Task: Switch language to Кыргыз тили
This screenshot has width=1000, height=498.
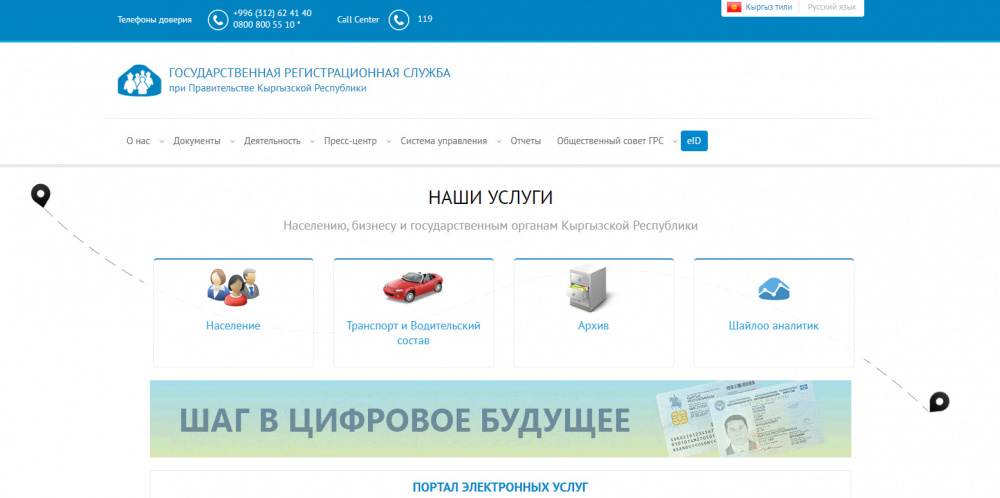Action: click(768, 8)
